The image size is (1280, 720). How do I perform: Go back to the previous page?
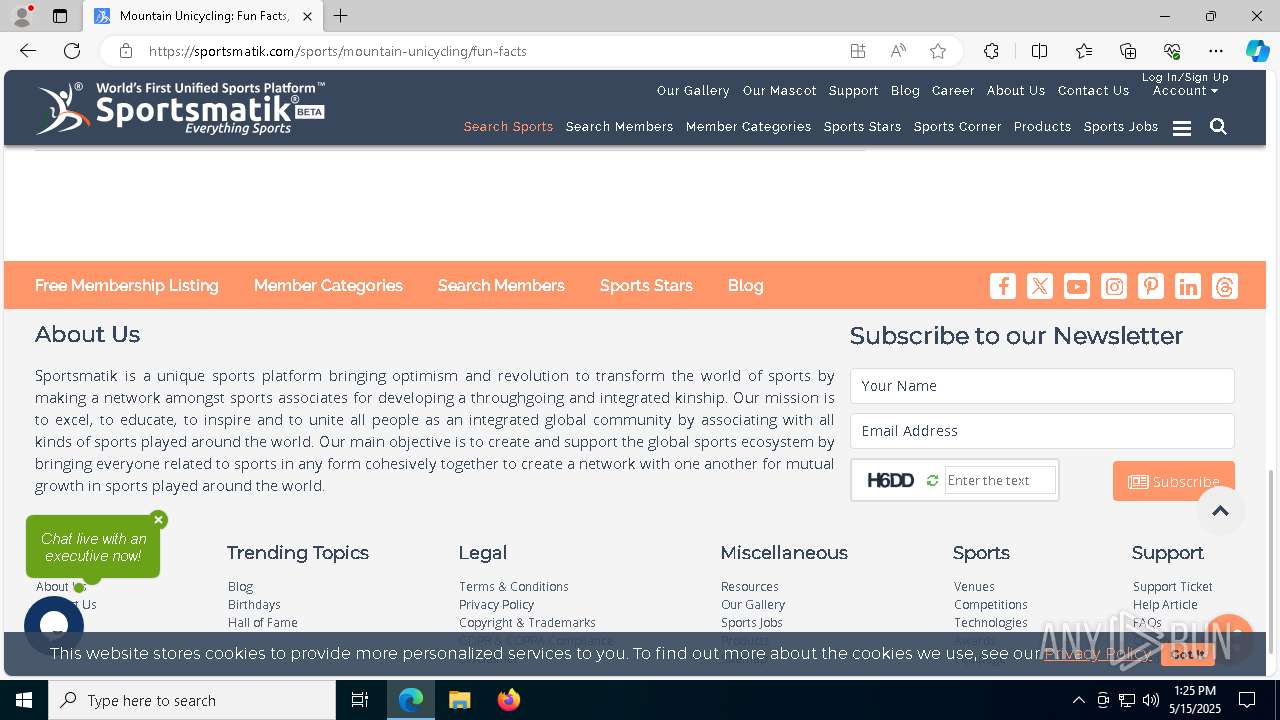28,51
